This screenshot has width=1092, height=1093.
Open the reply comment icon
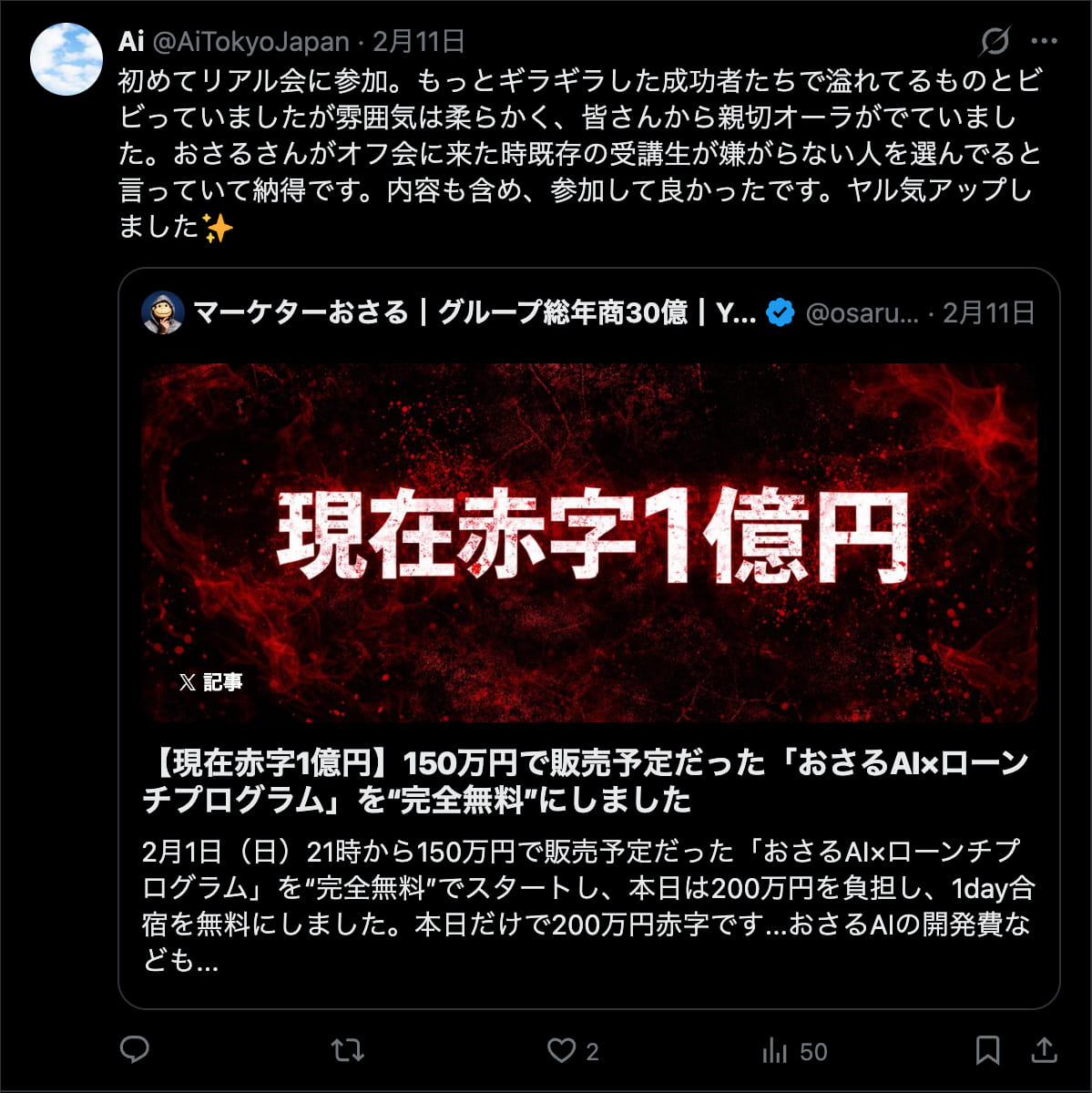pos(135,1050)
